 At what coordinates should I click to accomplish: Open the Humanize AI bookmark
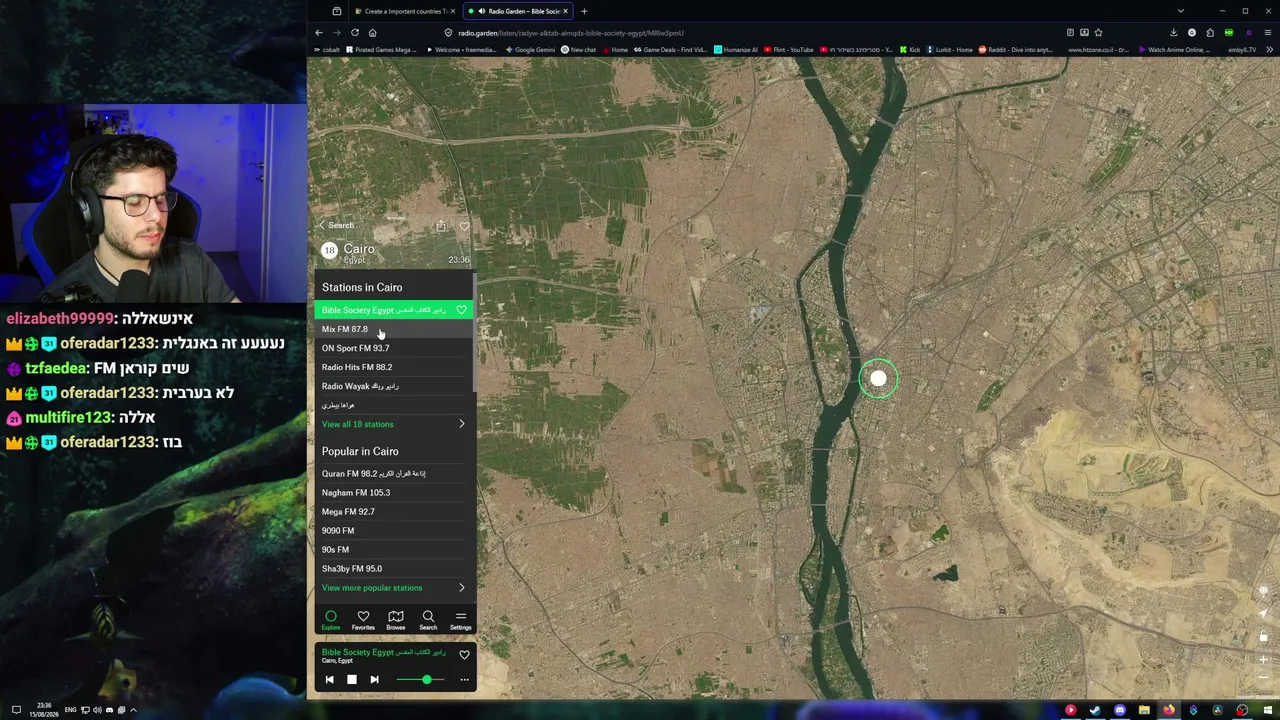(736, 49)
